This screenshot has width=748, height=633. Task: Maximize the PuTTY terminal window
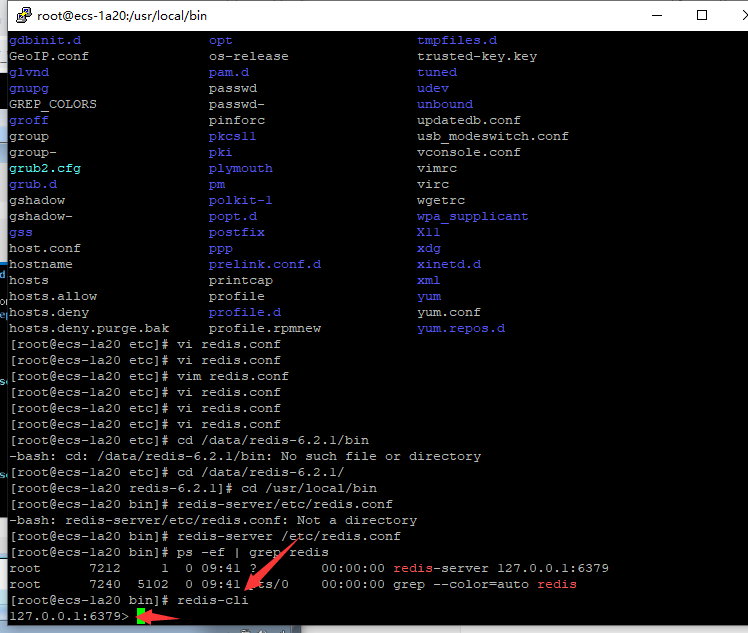[702, 15]
